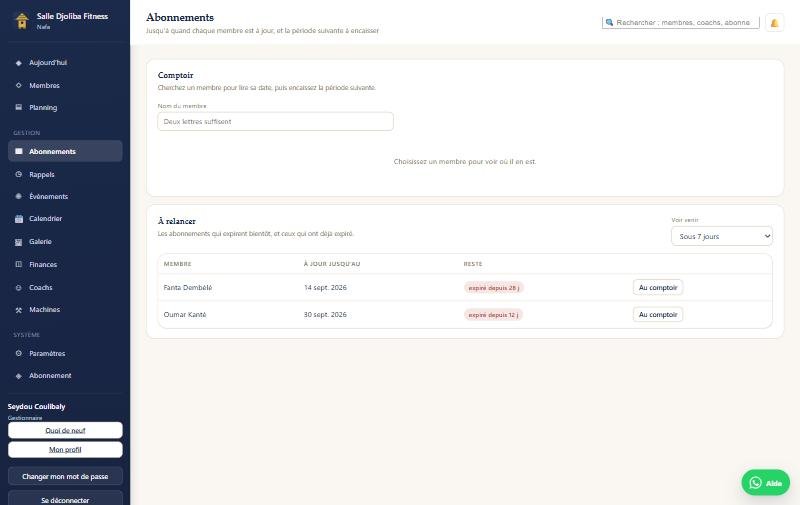
Task: Click 'Au comptoir' for Fanta Dembélé
Action: [658, 288]
